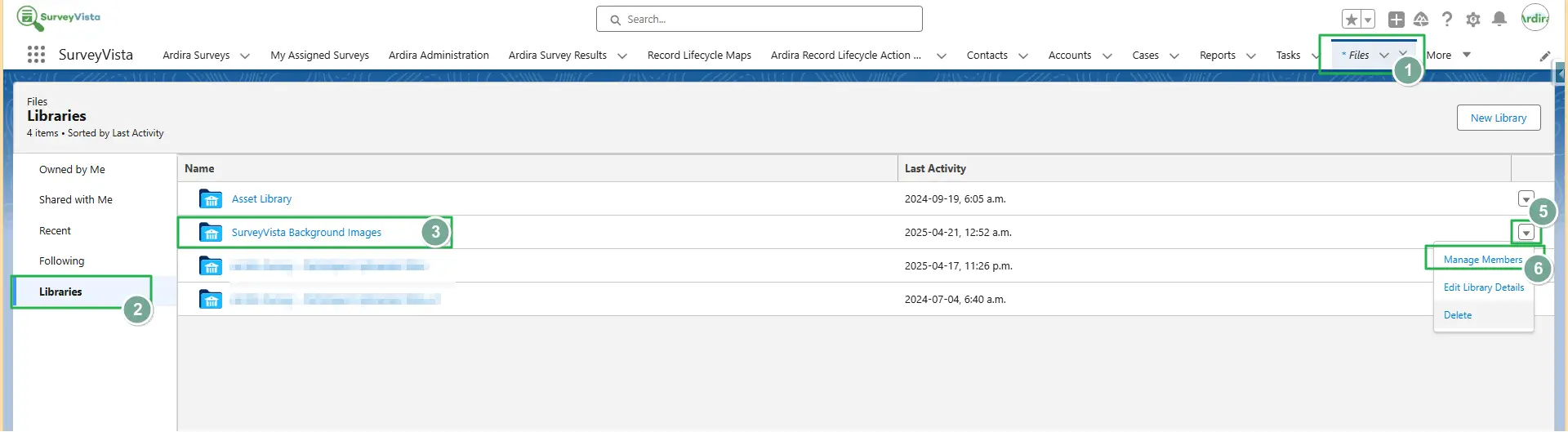
Task: Open SurveyVista Background Images library
Action: click(x=306, y=233)
